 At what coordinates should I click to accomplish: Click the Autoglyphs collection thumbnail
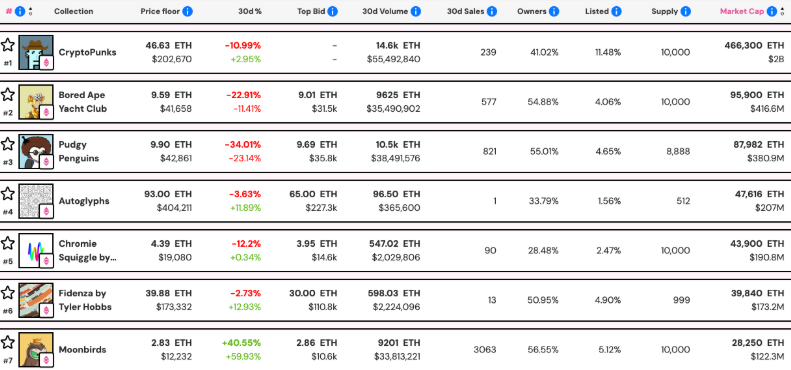(x=36, y=201)
